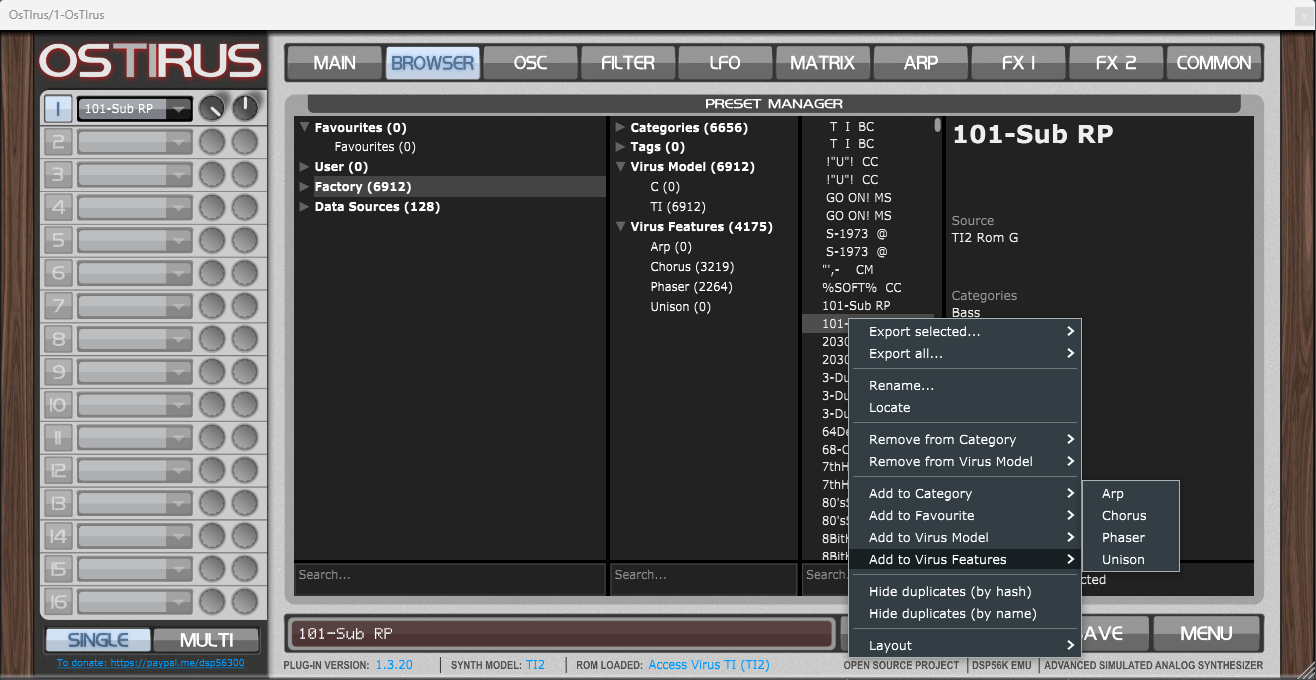Open the FX 1 tab
This screenshot has height=680, width=1316.
(1018, 63)
